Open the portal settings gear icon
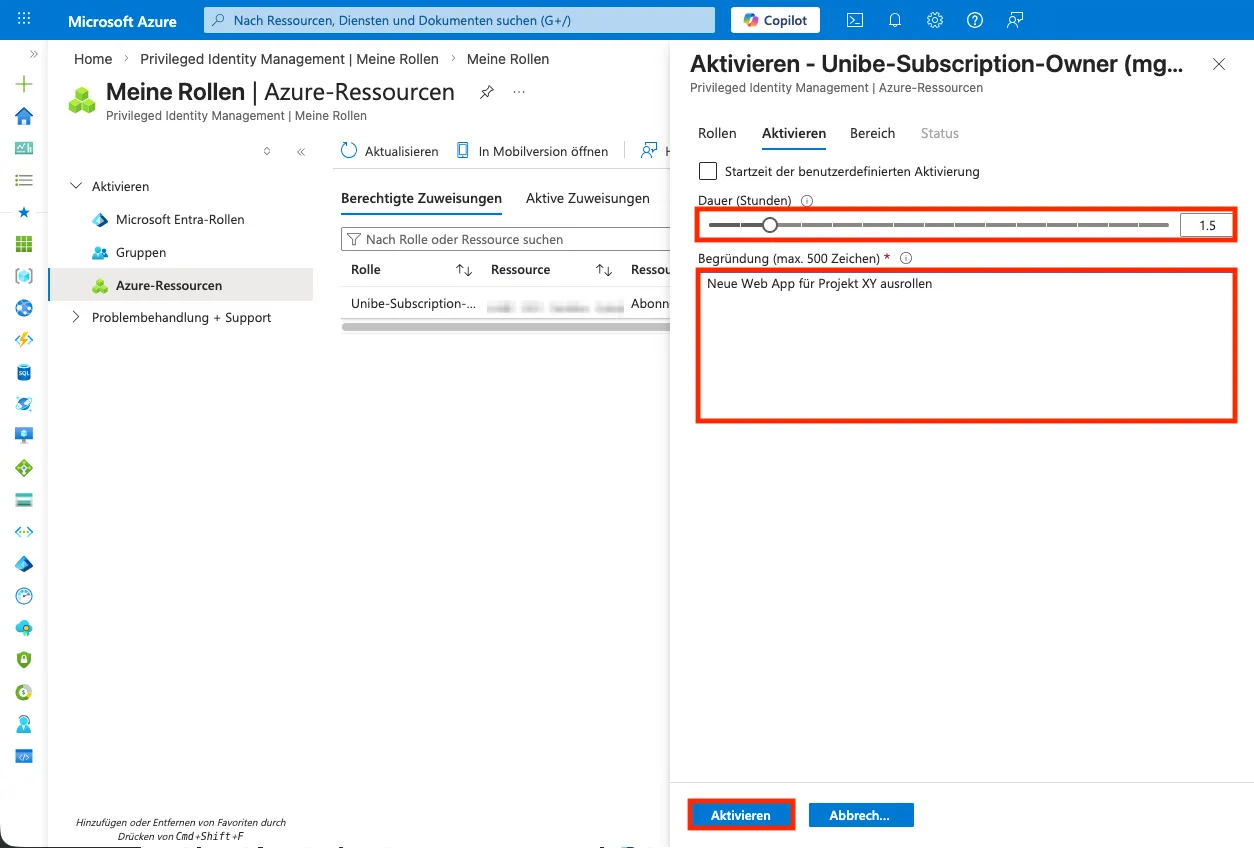This screenshot has height=848, width=1254. click(935, 20)
